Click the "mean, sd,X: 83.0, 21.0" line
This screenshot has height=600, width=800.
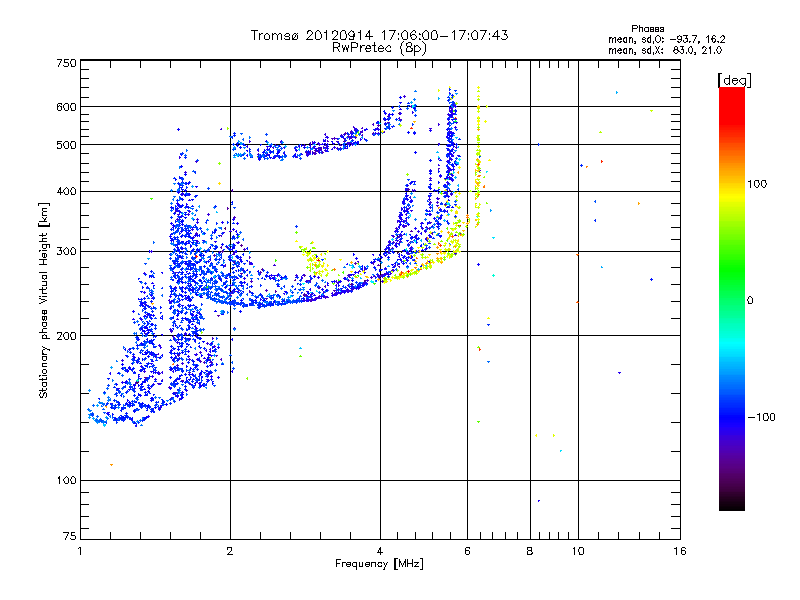coord(665,50)
